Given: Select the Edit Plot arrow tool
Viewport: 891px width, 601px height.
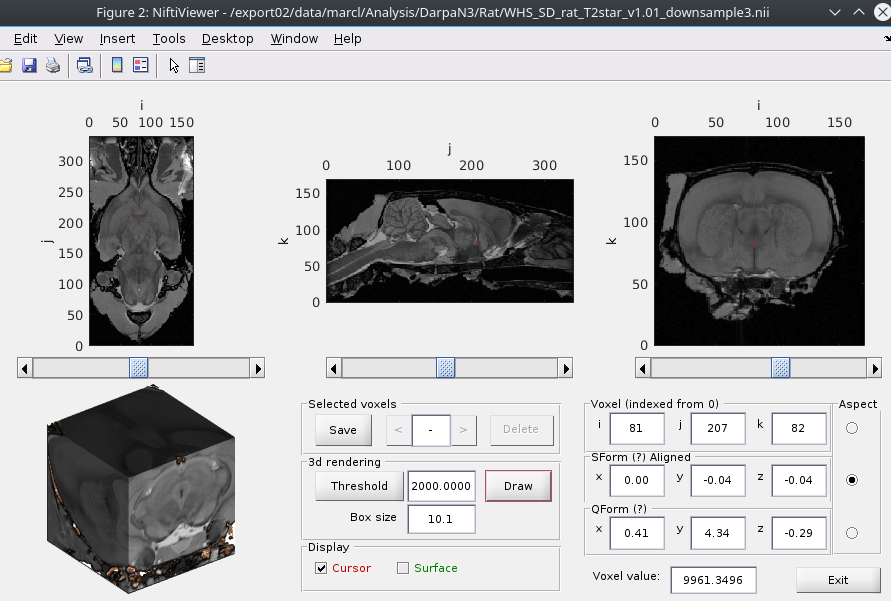Looking at the screenshot, I should (173, 64).
